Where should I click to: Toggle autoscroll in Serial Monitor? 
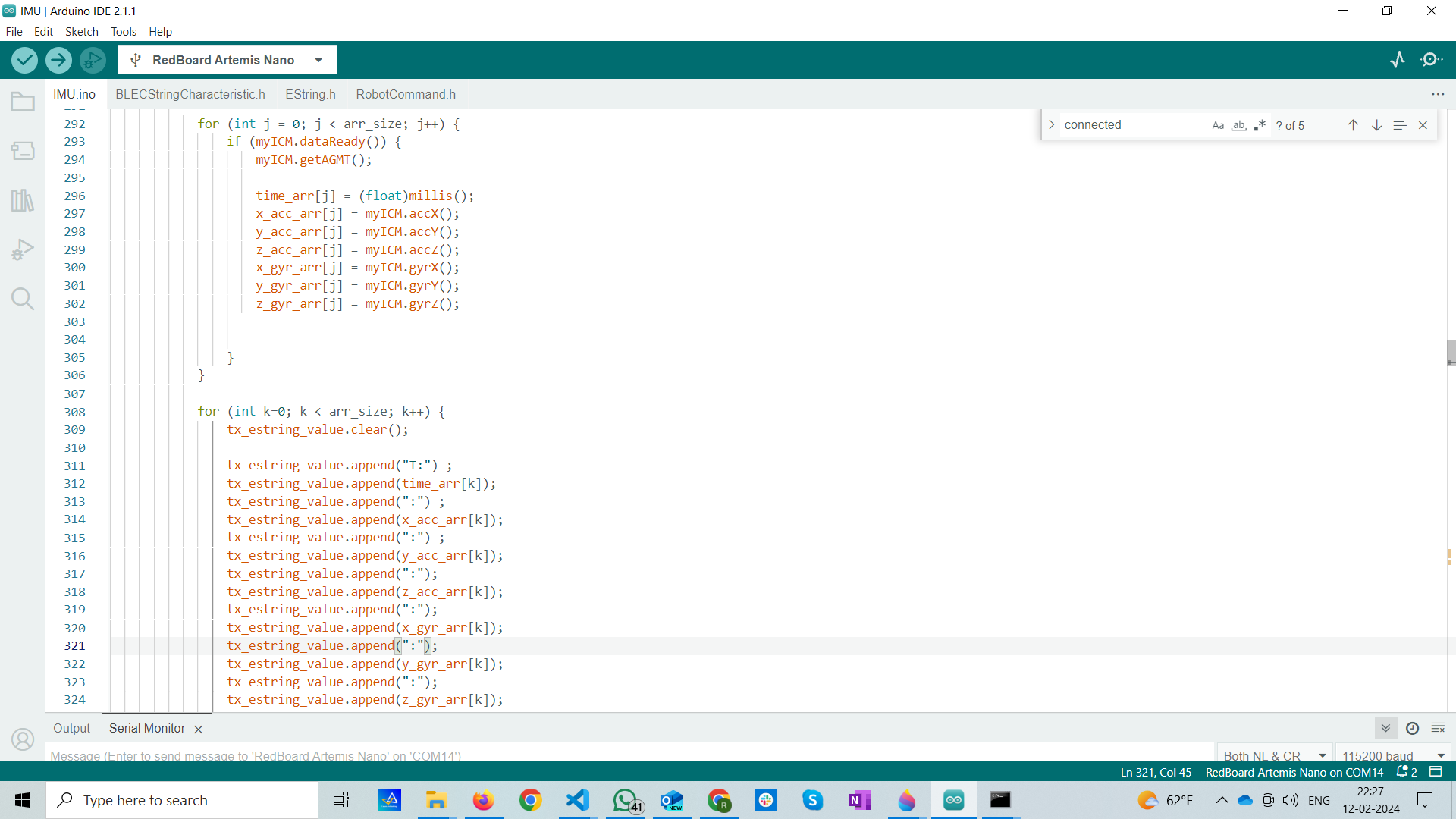1385,728
